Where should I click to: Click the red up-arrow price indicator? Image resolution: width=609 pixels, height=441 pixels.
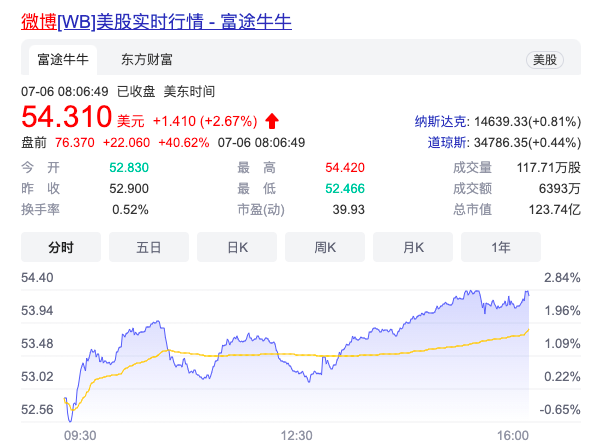click(x=272, y=121)
